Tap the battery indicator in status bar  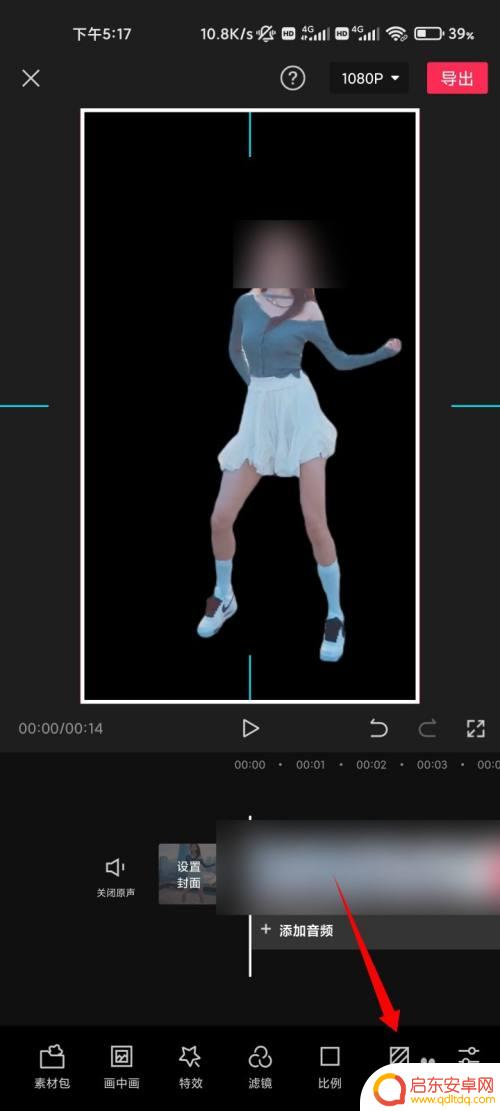(x=428, y=33)
